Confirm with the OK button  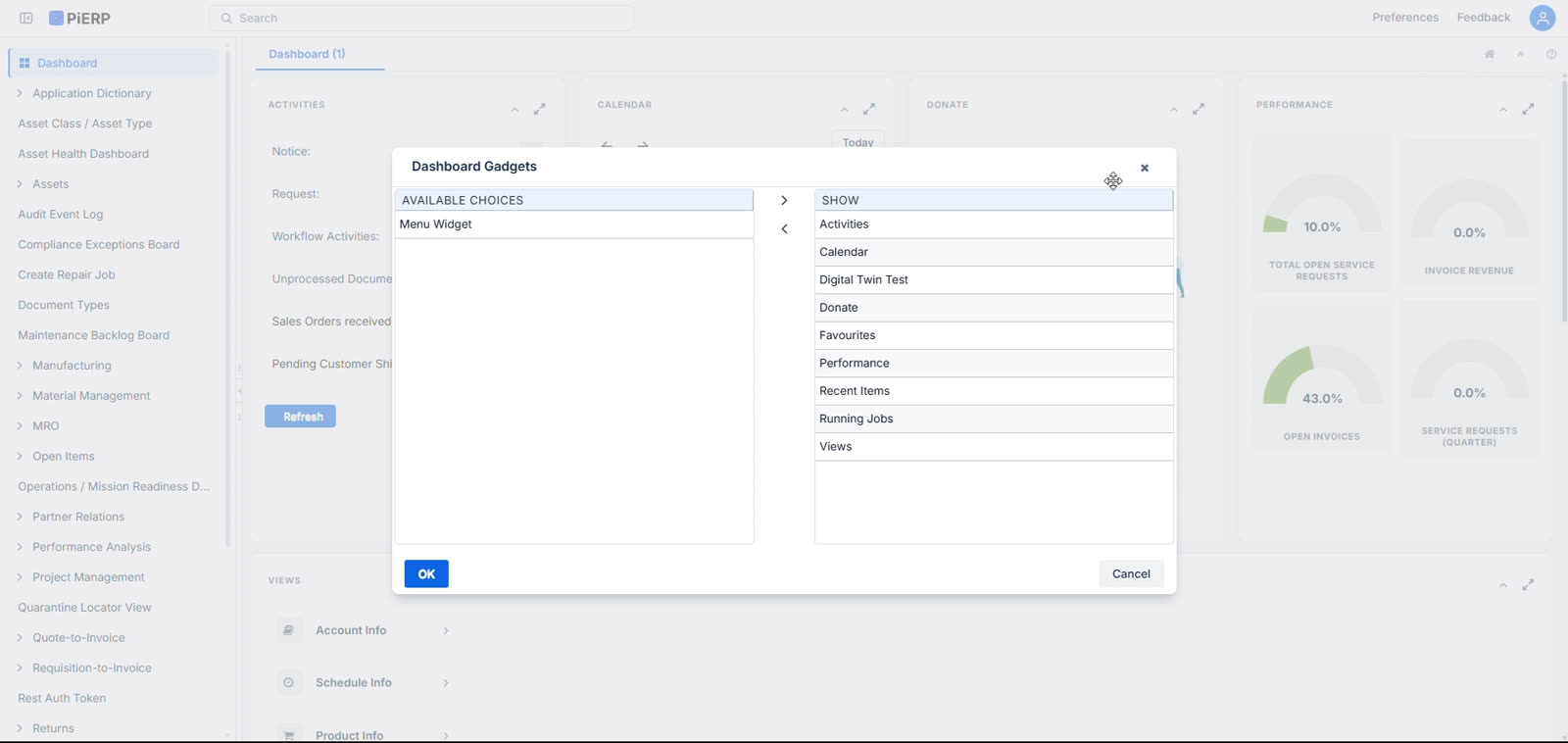point(426,573)
